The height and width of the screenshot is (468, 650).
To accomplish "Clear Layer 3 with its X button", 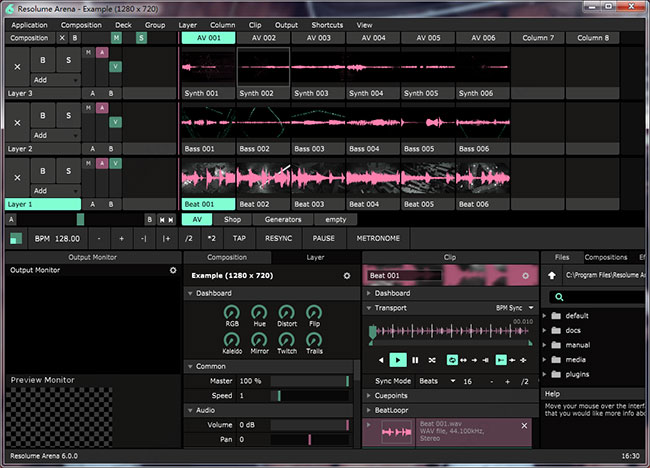I will click(x=17, y=67).
